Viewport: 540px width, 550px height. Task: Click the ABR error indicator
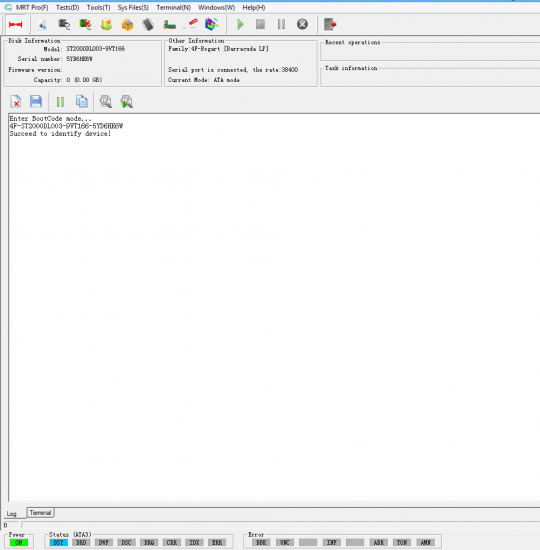coord(379,542)
